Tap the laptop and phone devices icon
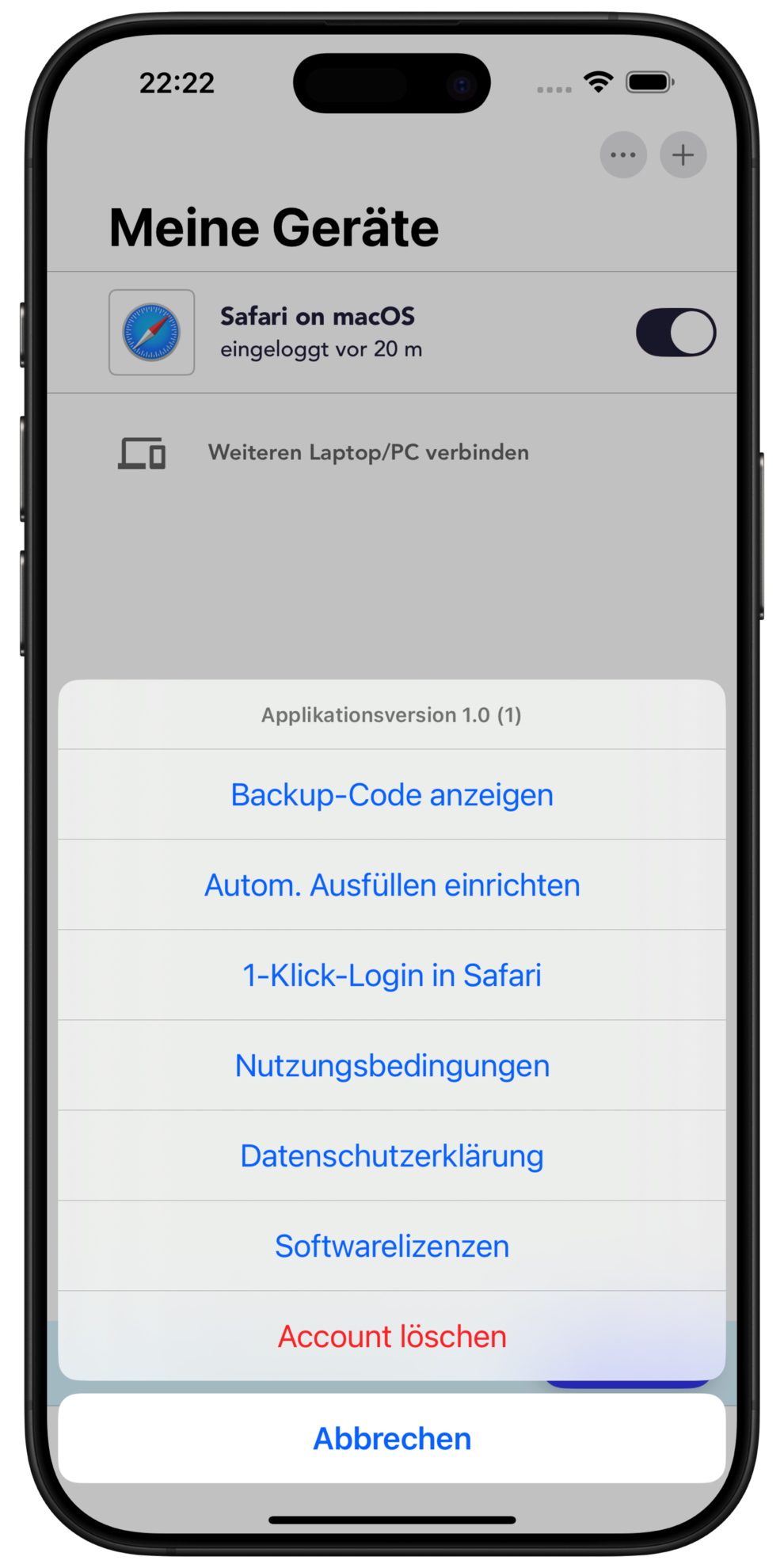Image resolution: width=784 pixels, height=1568 pixels. pos(142,453)
